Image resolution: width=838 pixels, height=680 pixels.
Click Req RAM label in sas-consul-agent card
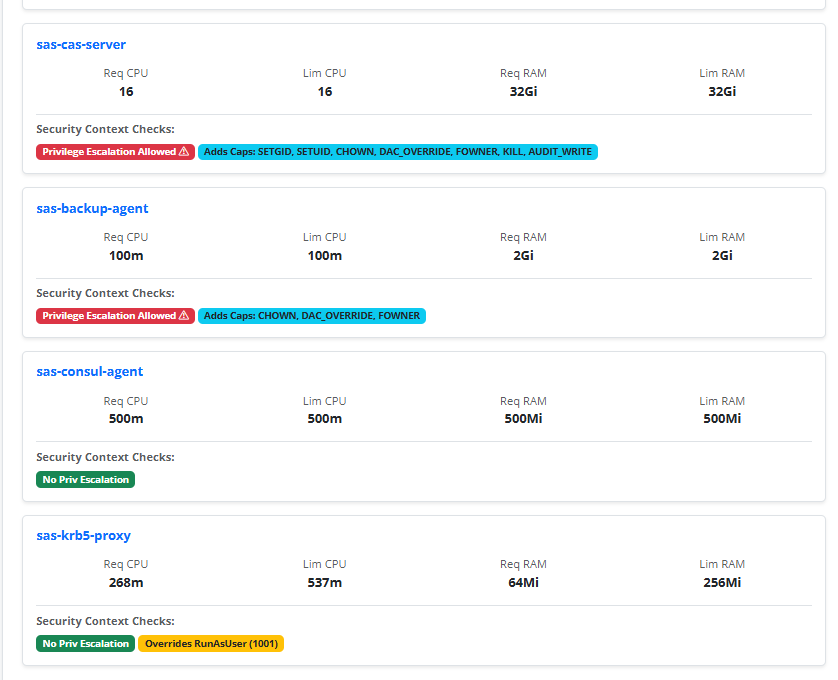523,401
